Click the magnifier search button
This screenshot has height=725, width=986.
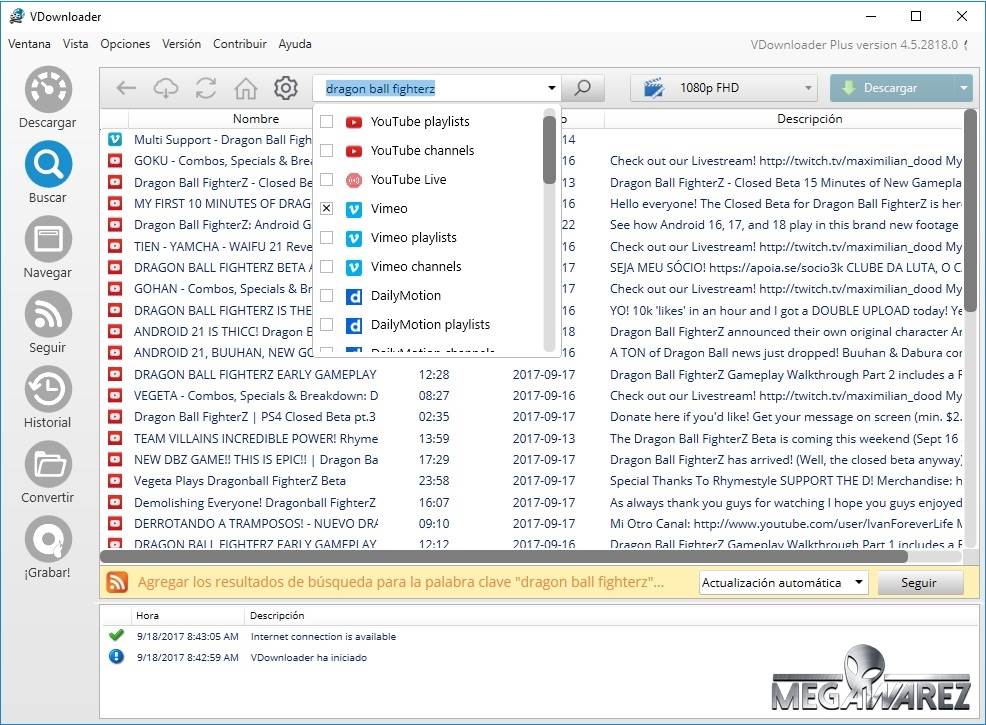coord(583,88)
